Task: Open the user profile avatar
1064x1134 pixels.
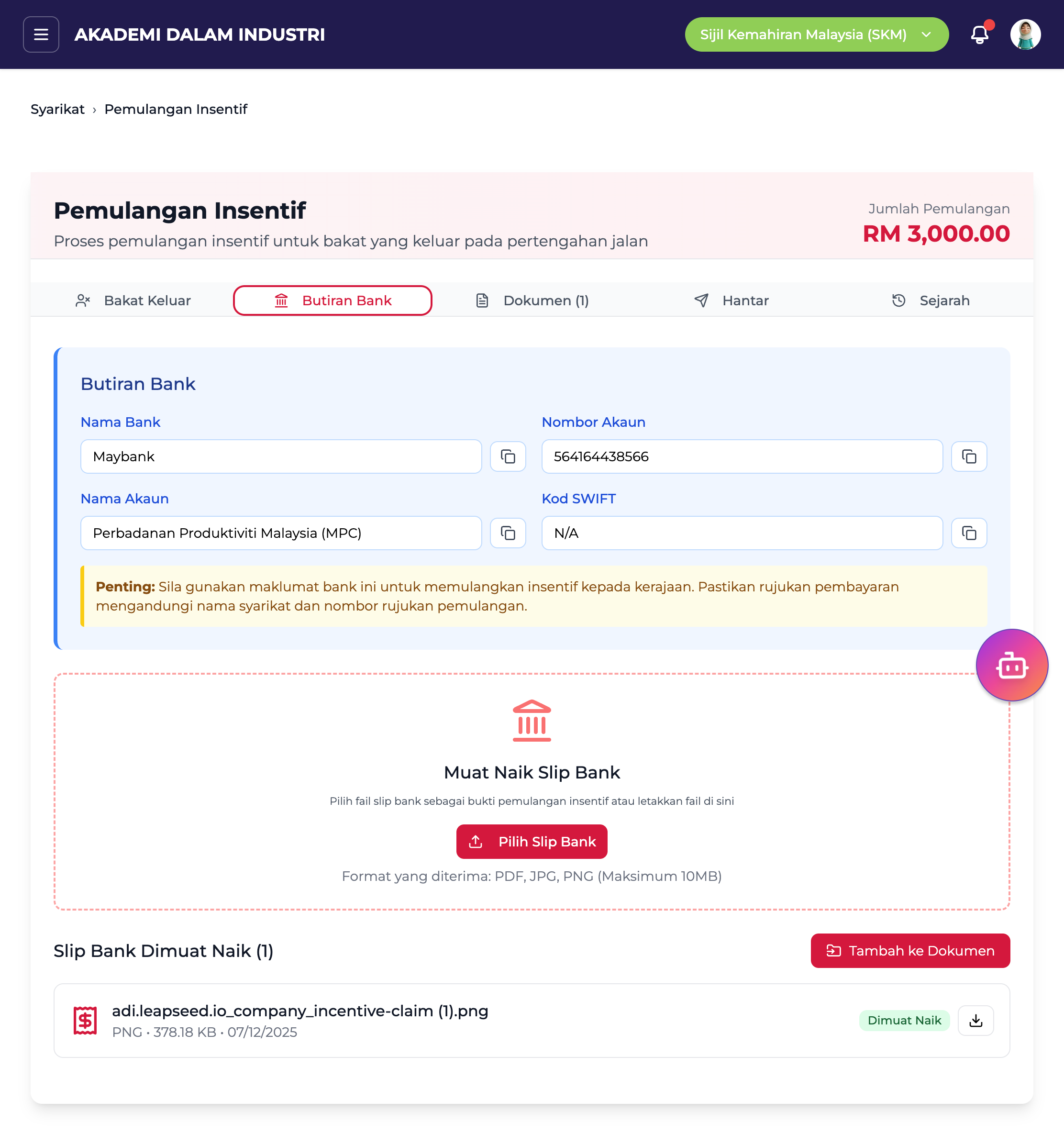Action: [x=1025, y=35]
